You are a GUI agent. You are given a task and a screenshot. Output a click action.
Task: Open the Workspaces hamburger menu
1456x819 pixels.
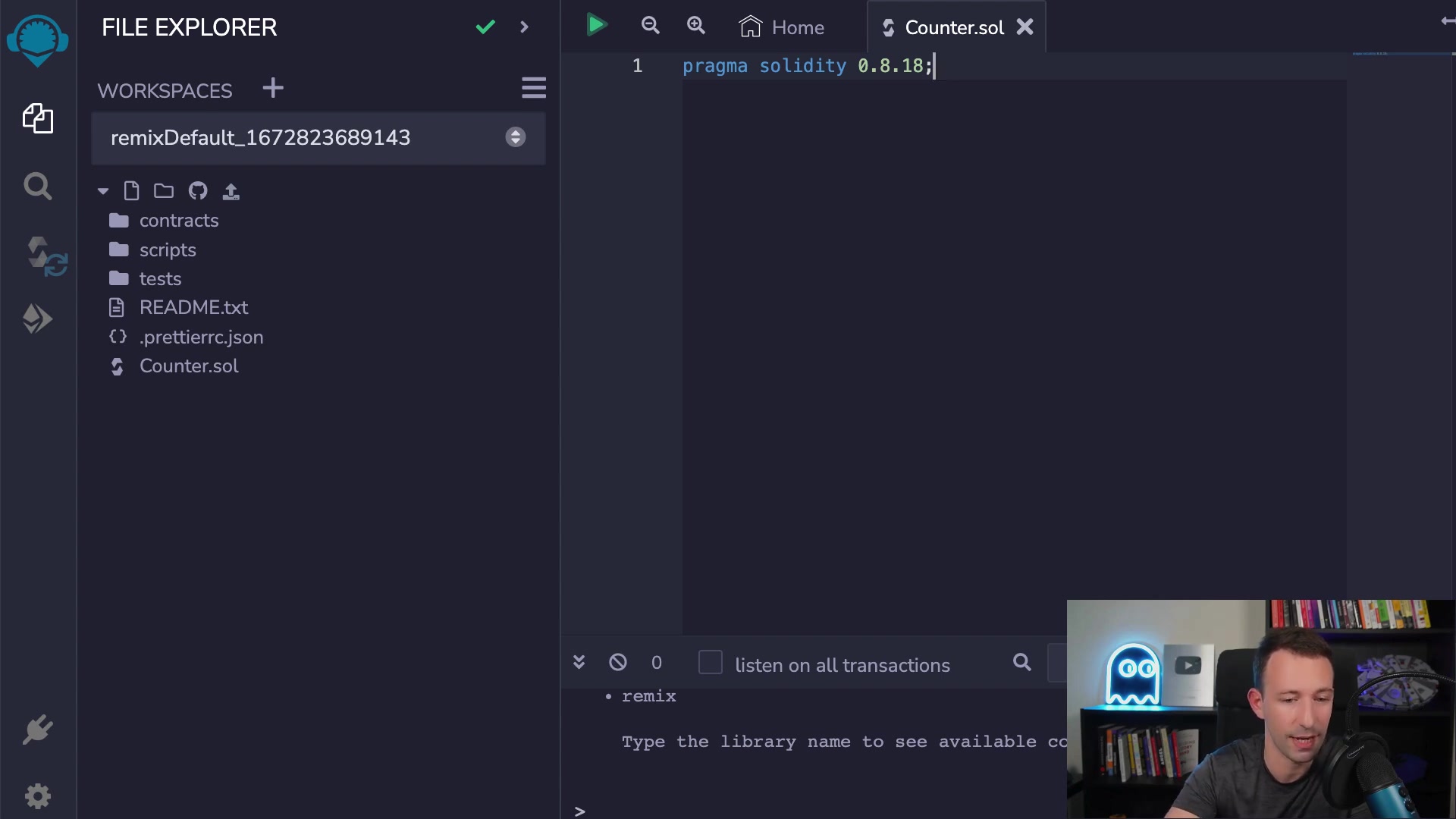coord(534,88)
